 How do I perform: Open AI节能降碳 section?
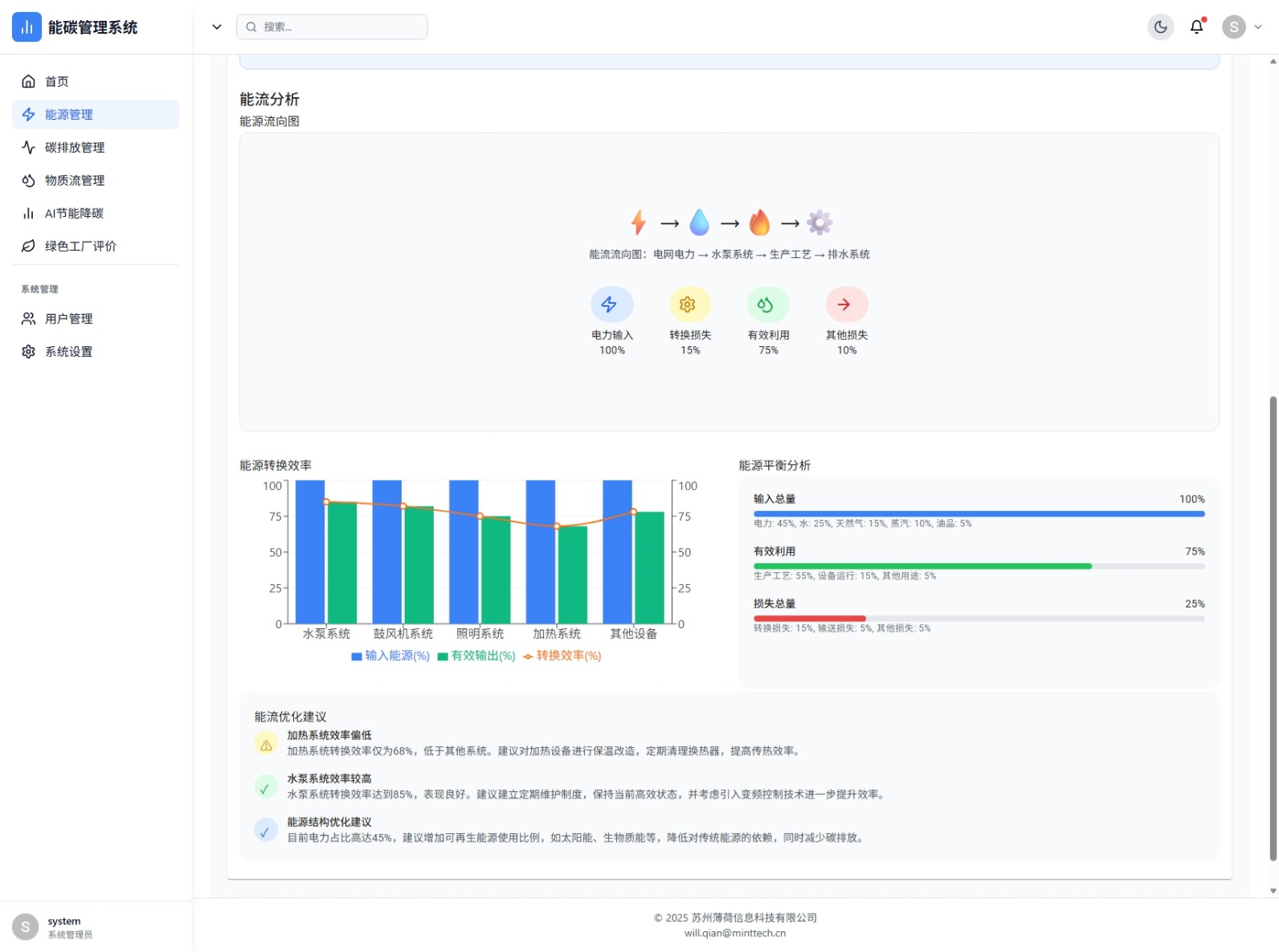click(74, 213)
